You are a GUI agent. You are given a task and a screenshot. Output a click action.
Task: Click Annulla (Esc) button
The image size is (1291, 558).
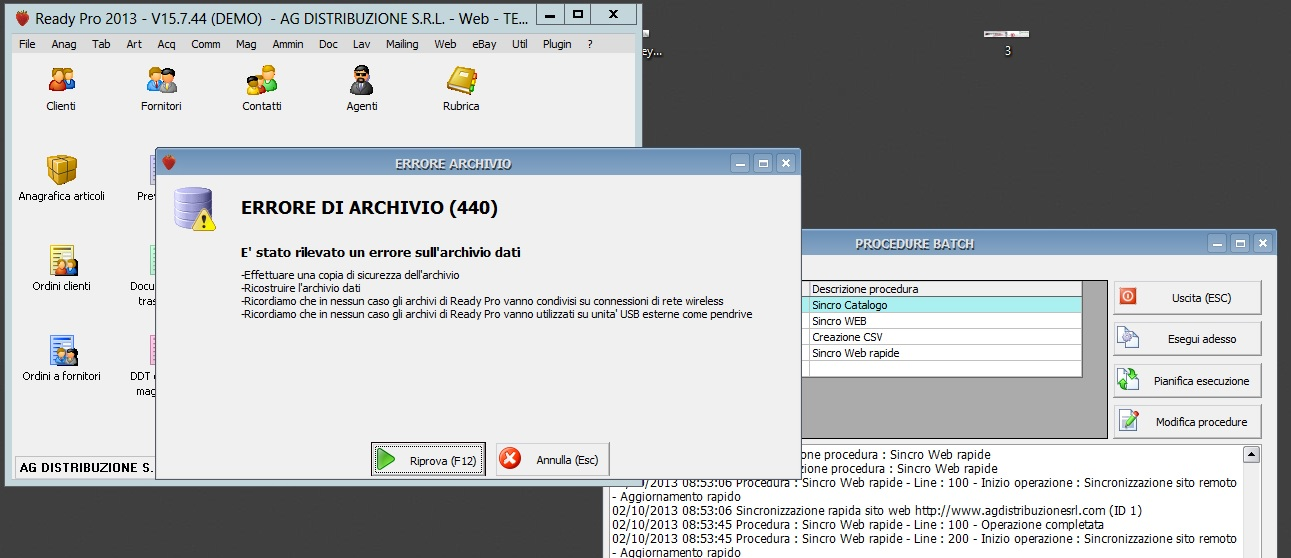click(x=553, y=460)
